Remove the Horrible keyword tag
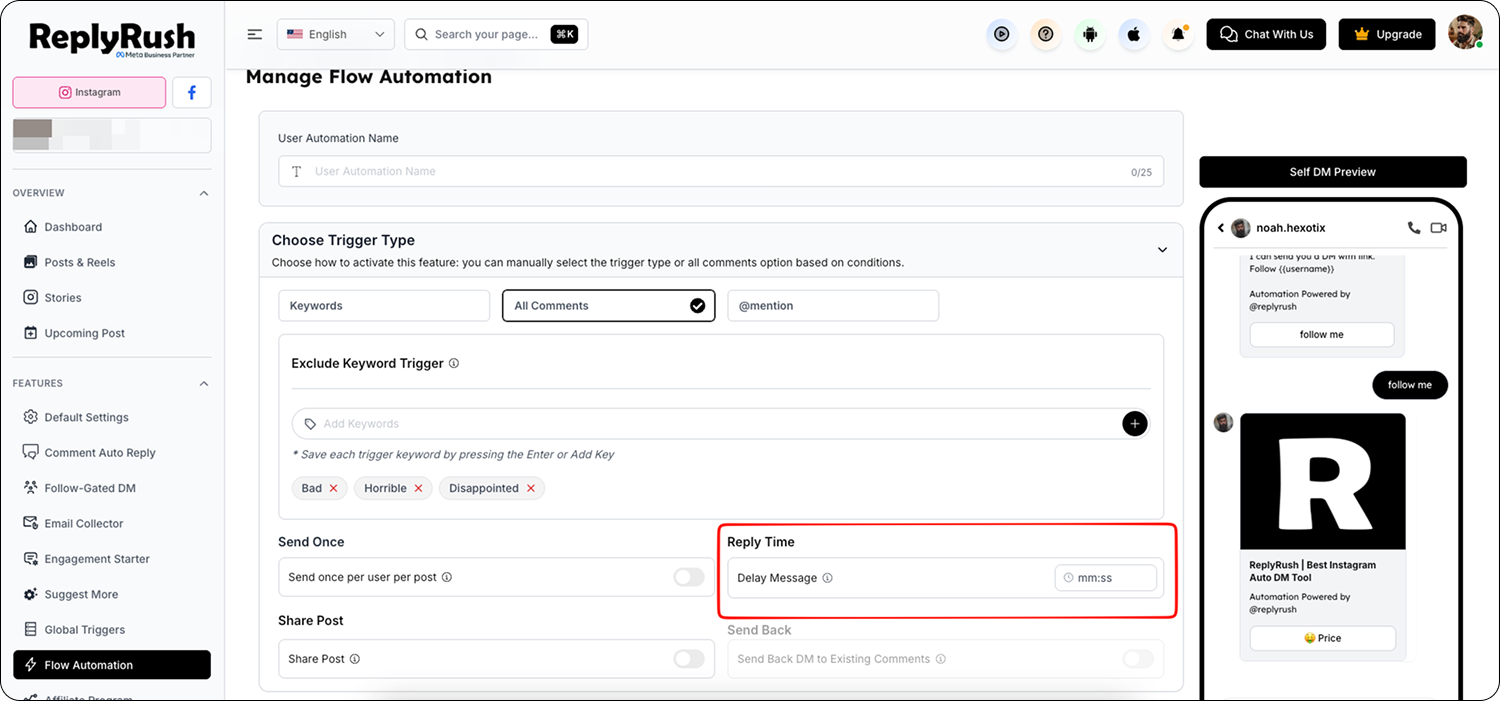This screenshot has height=701, width=1500. coord(418,488)
